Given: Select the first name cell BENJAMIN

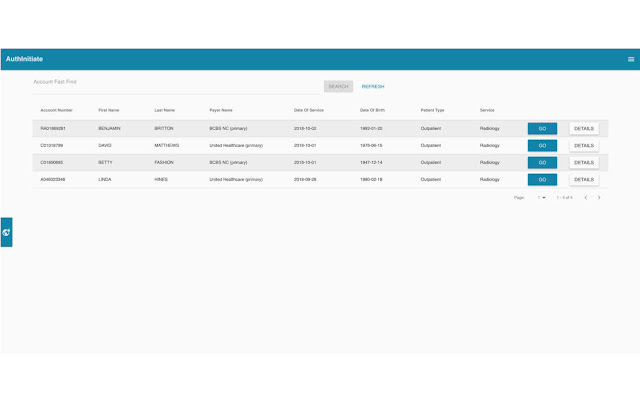Looking at the screenshot, I should pos(109,129).
